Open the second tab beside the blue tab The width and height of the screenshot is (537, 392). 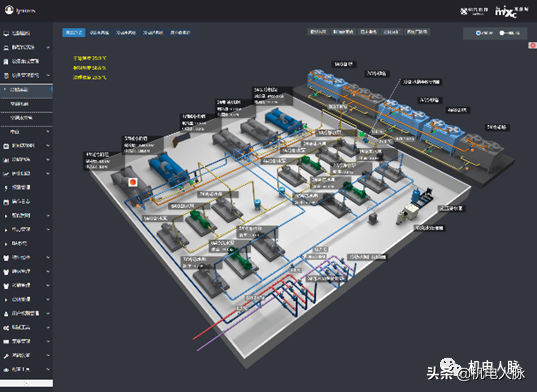coord(99,33)
